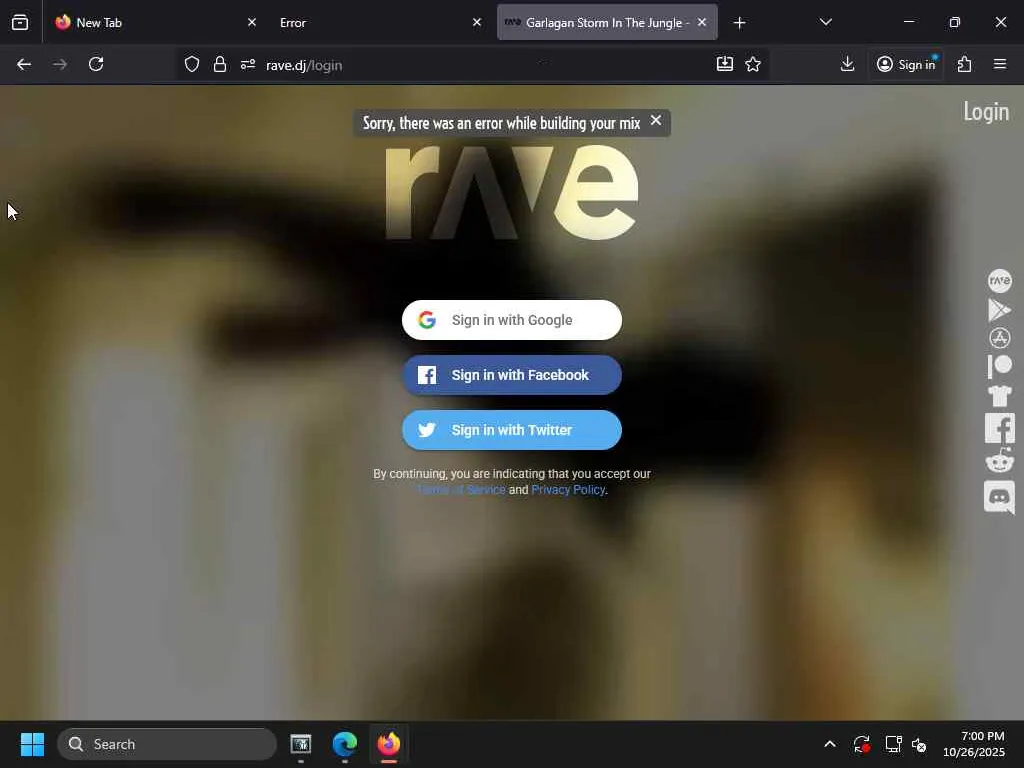Open the clock showing 7:00 PM
1024x768 pixels.
[974, 744]
